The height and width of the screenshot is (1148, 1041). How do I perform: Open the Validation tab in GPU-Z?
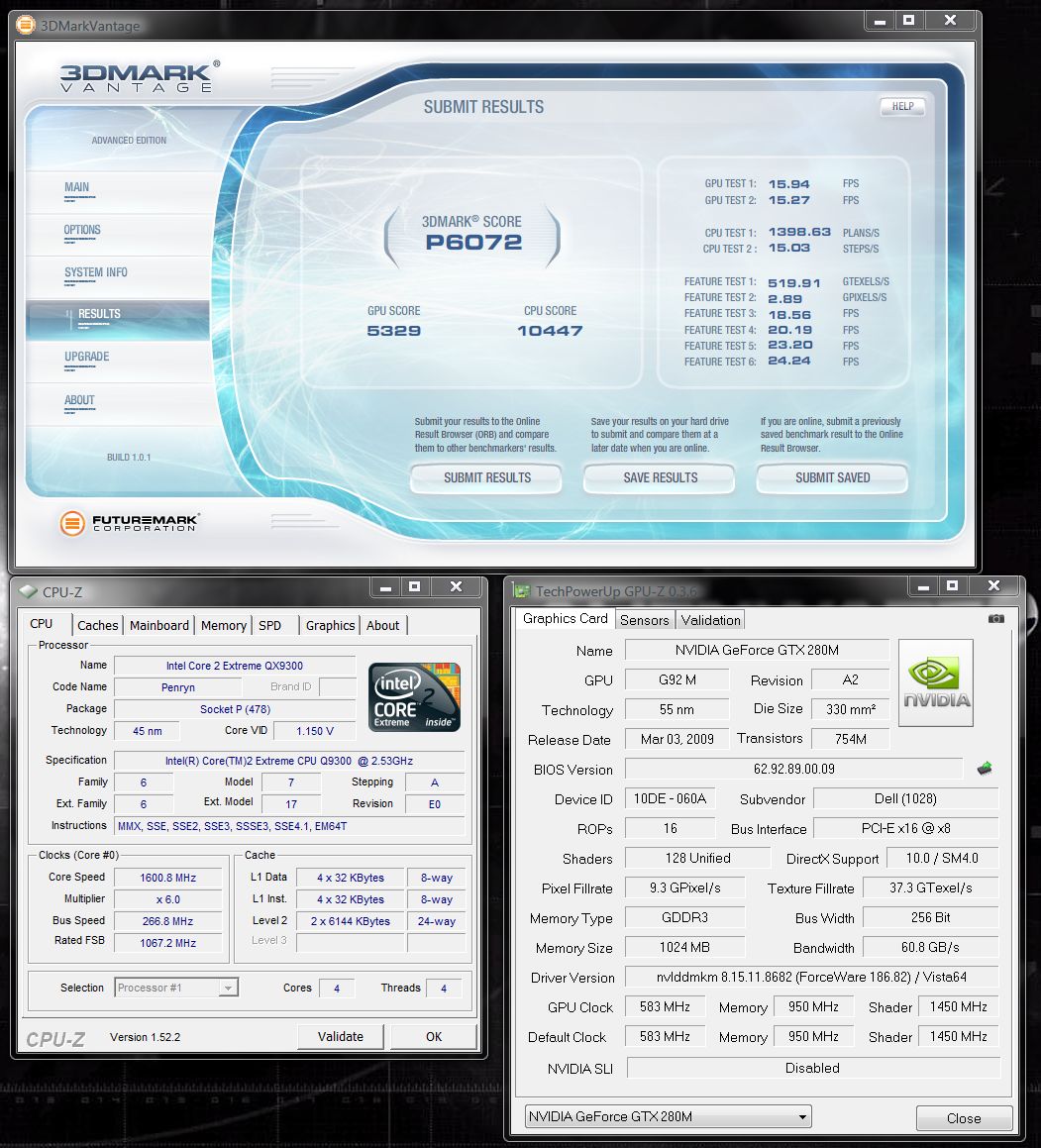tap(710, 620)
